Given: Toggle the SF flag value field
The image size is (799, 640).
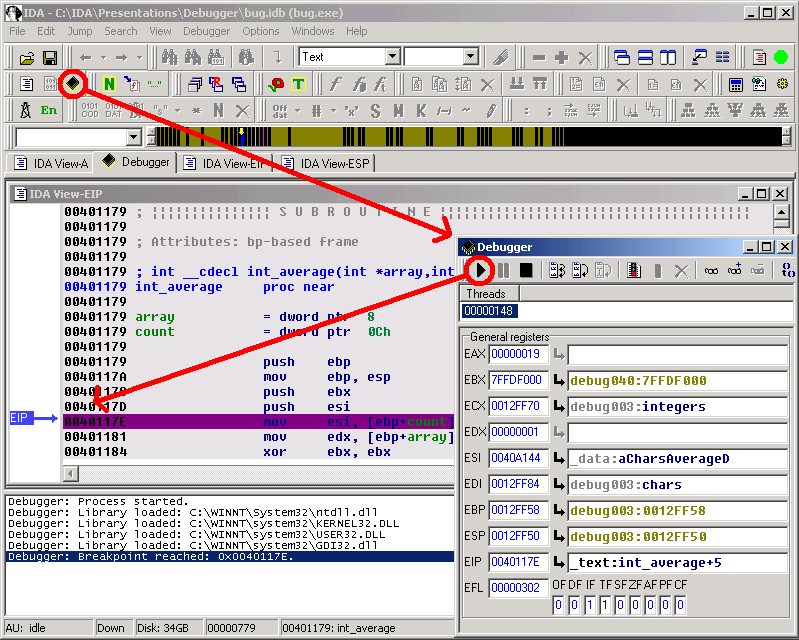Looking at the screenshot, I should point(620,605).
